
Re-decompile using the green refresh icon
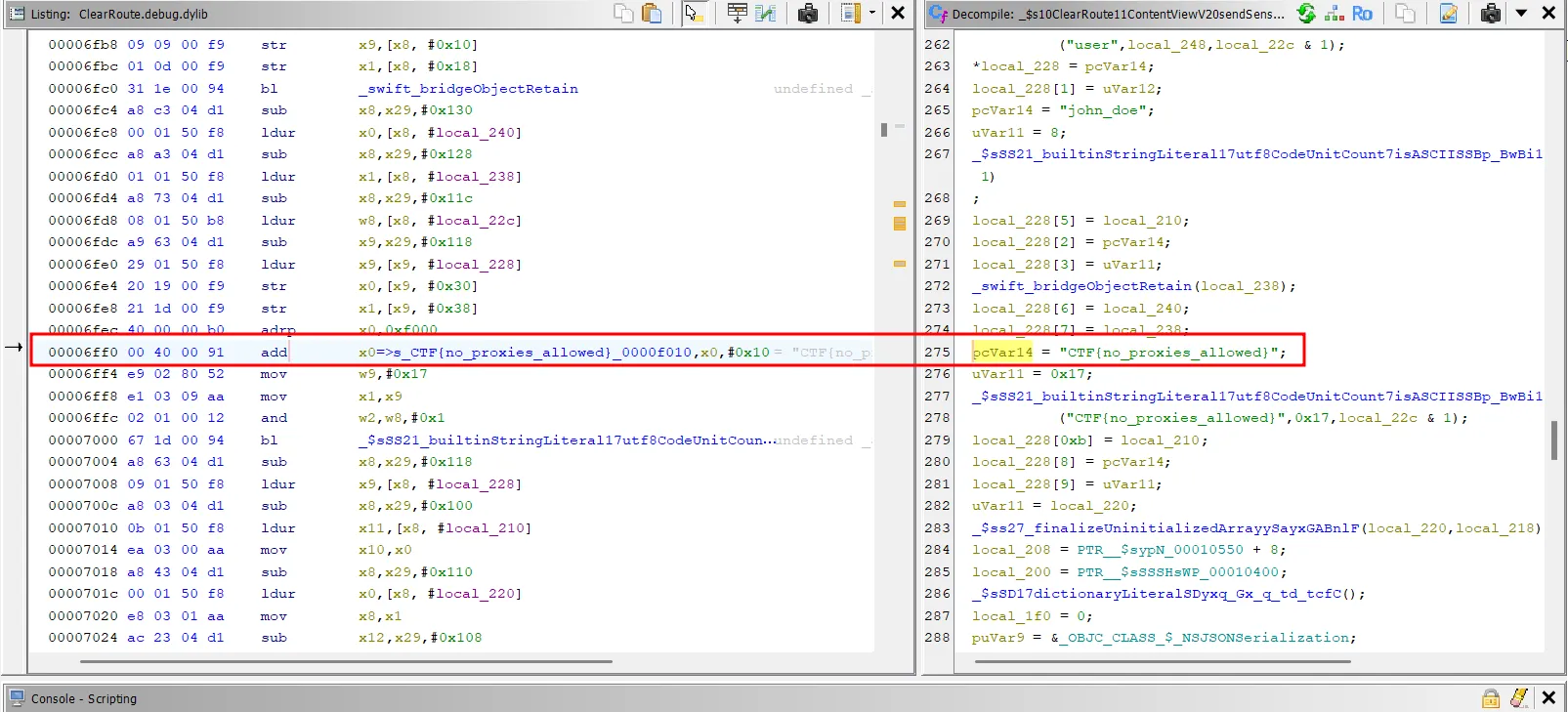(1306, 13)
